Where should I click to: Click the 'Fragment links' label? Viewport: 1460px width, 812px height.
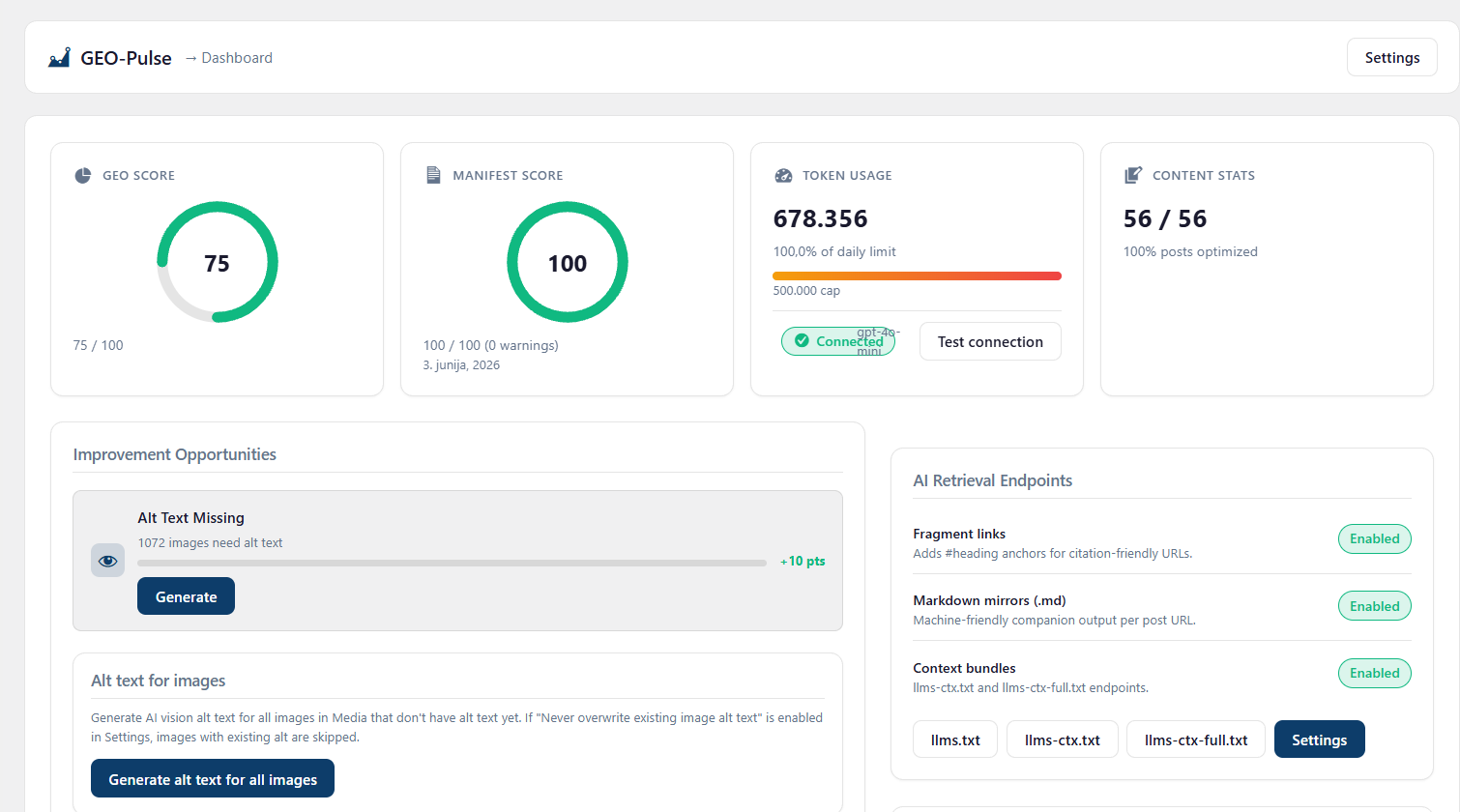959,534
